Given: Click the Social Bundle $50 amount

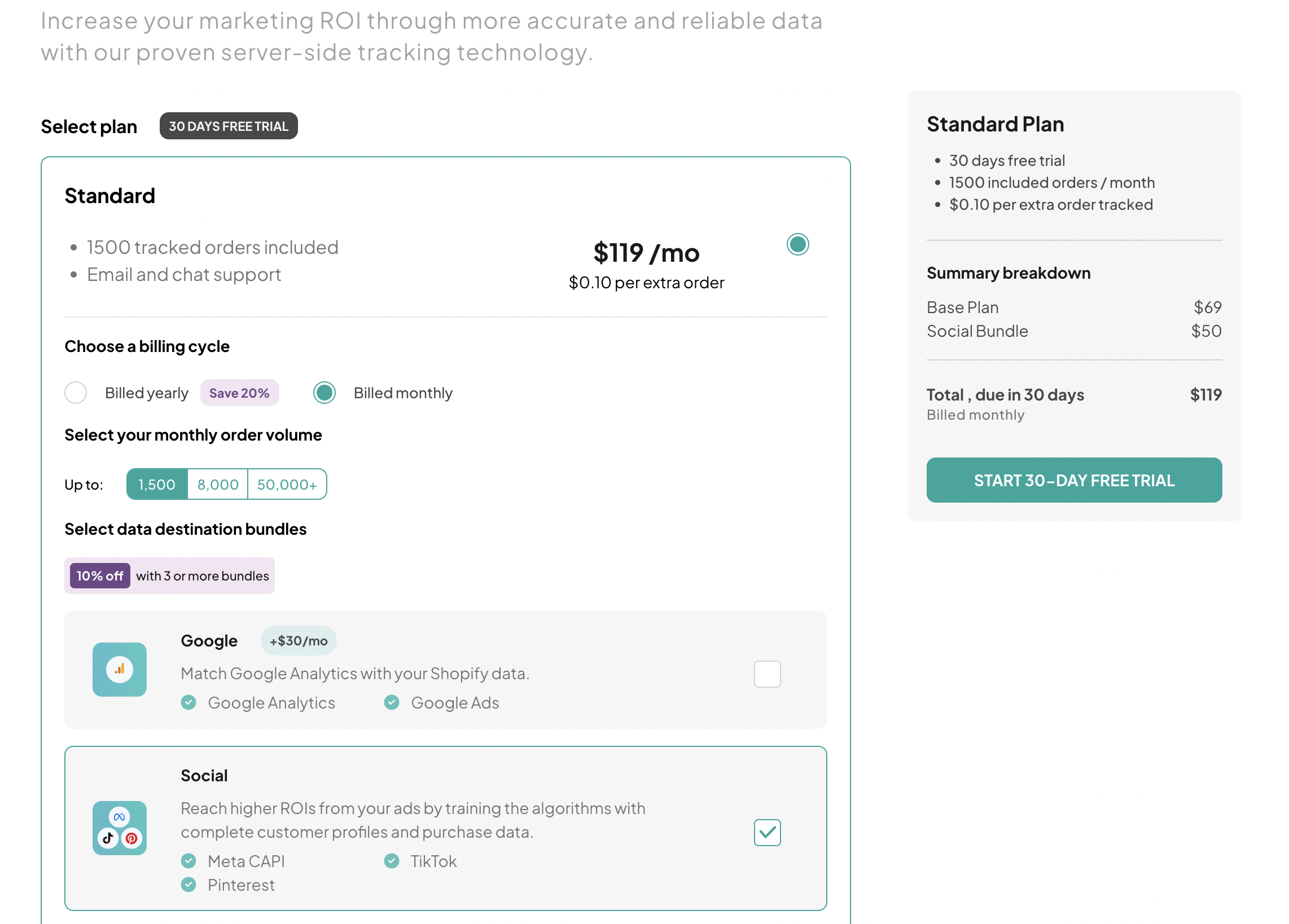Looking at the screenshot, I should click(1206, 331).
